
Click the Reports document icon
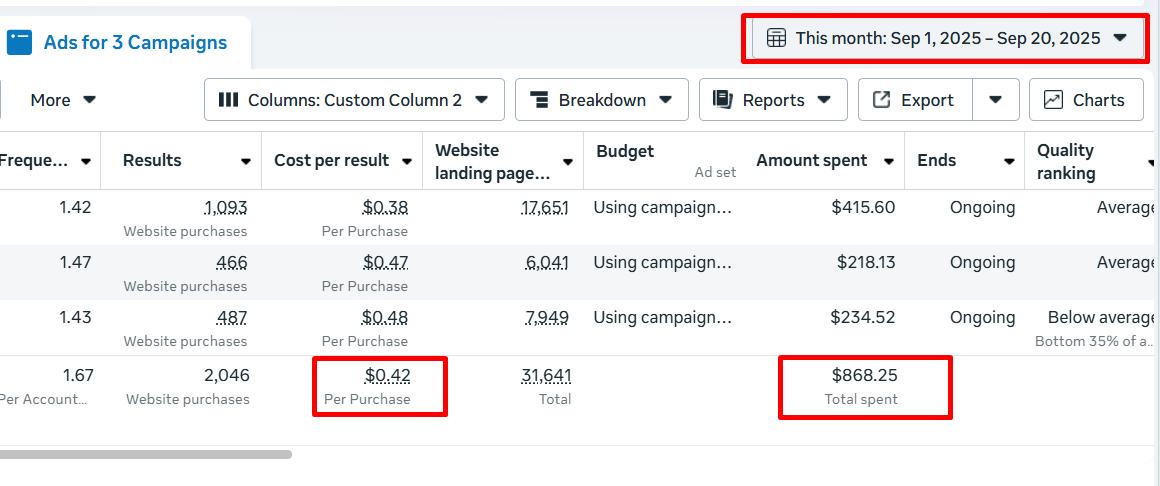click(x=722, y=99)
